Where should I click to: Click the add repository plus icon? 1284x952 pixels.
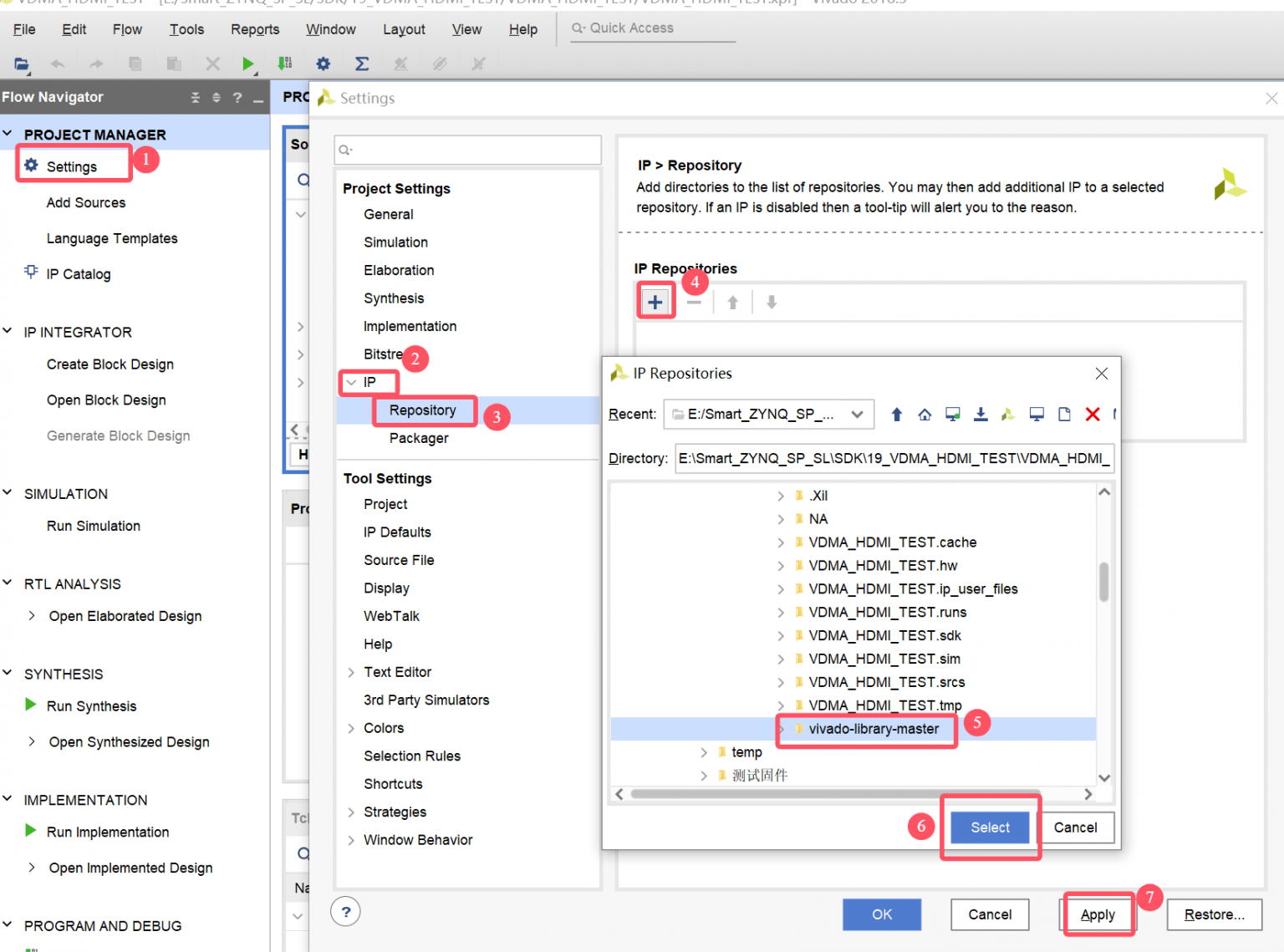[655, 302]
